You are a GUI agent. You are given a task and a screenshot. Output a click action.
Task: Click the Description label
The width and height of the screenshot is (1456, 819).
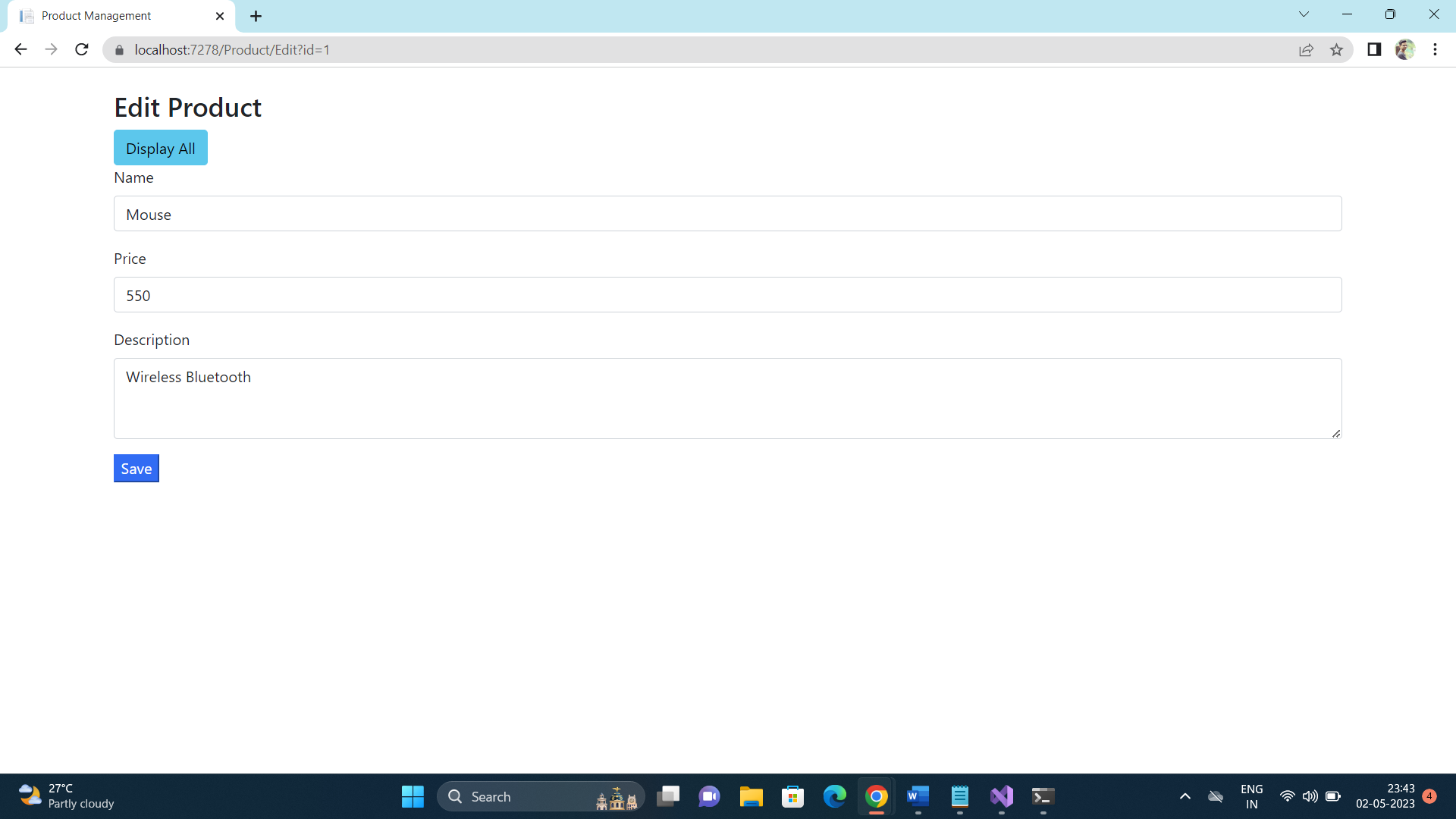(152, 340)
